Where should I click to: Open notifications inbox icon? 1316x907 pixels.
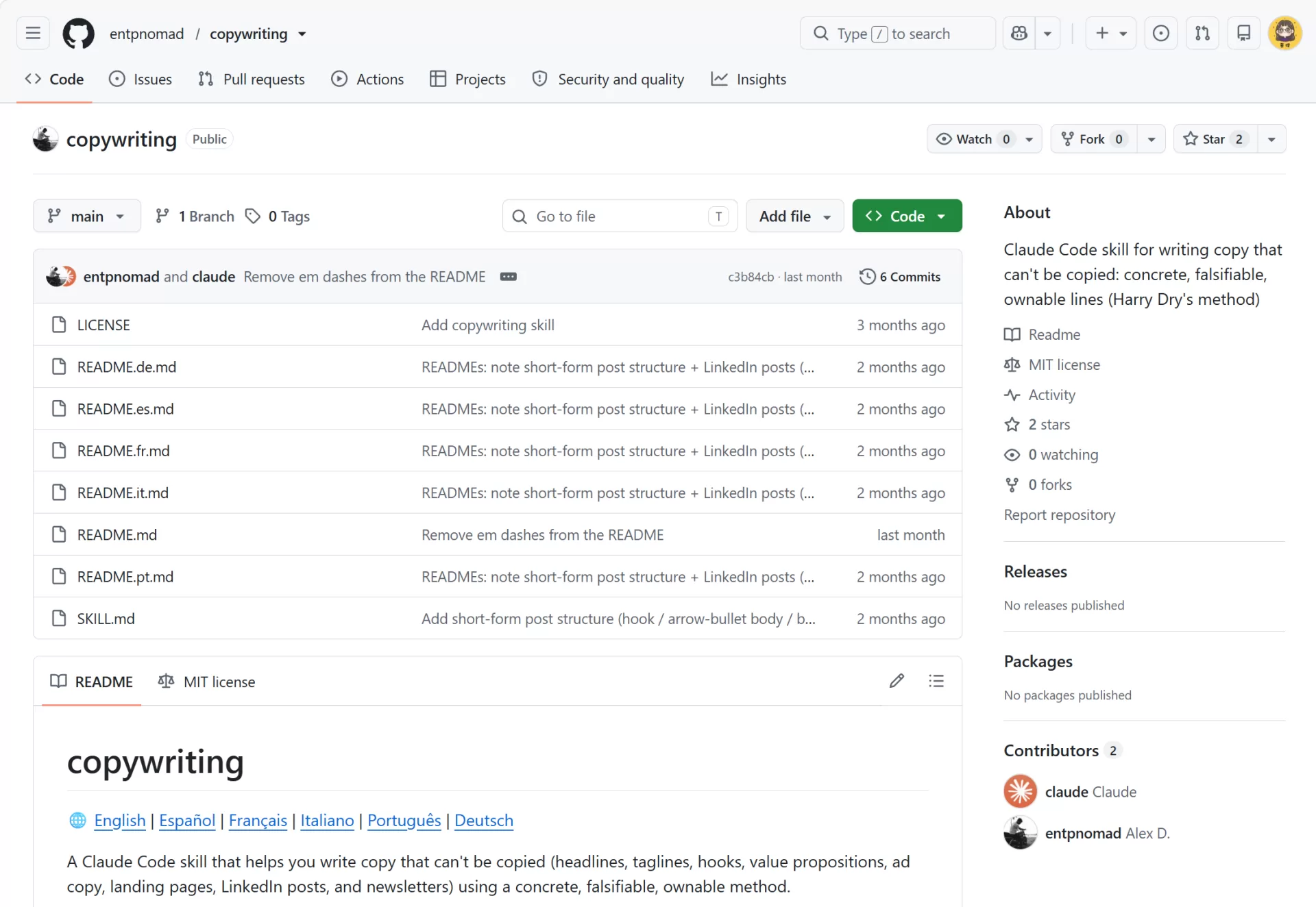coord(1243,33)
